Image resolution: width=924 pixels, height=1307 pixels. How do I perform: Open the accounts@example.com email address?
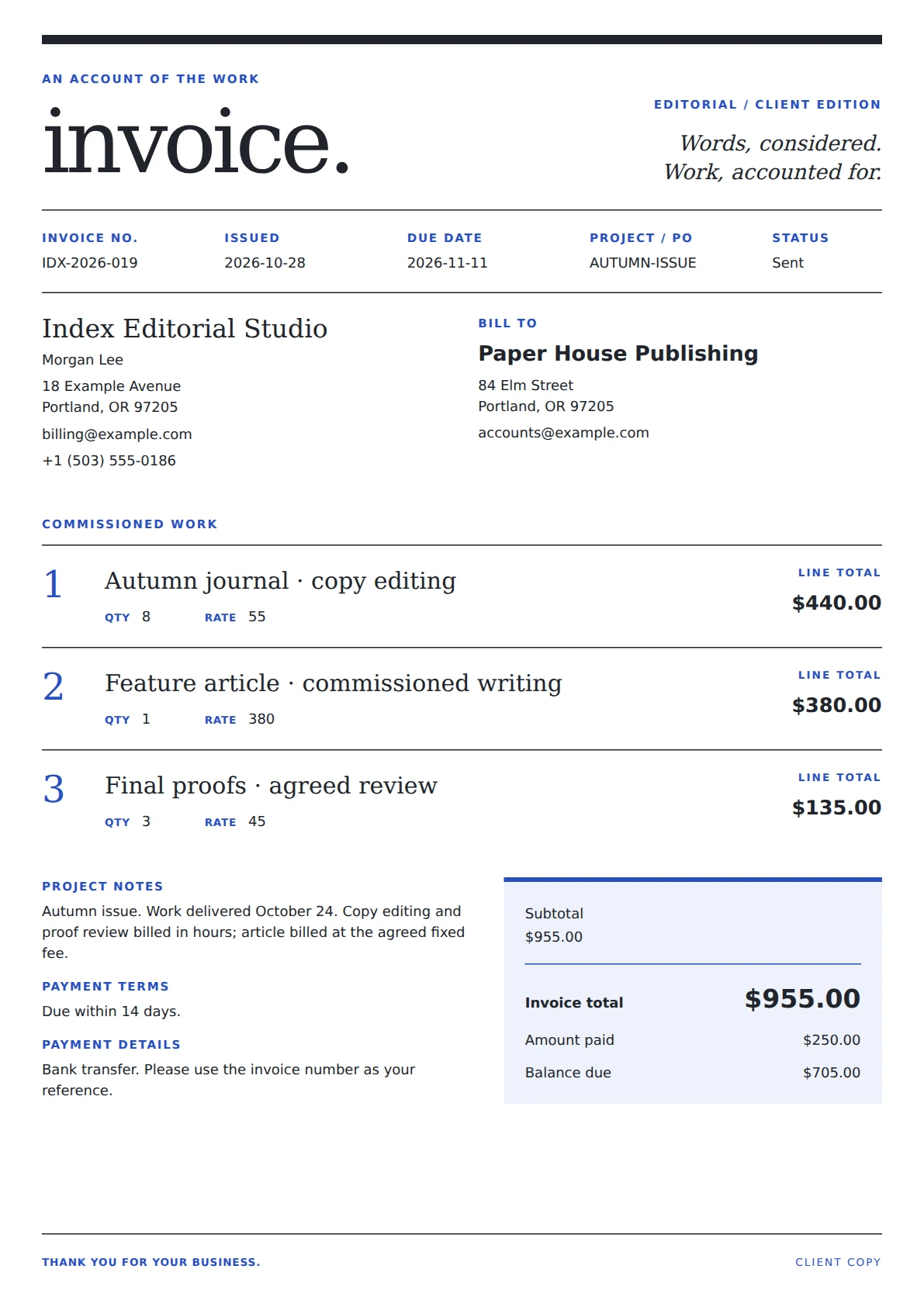[563, 433]
